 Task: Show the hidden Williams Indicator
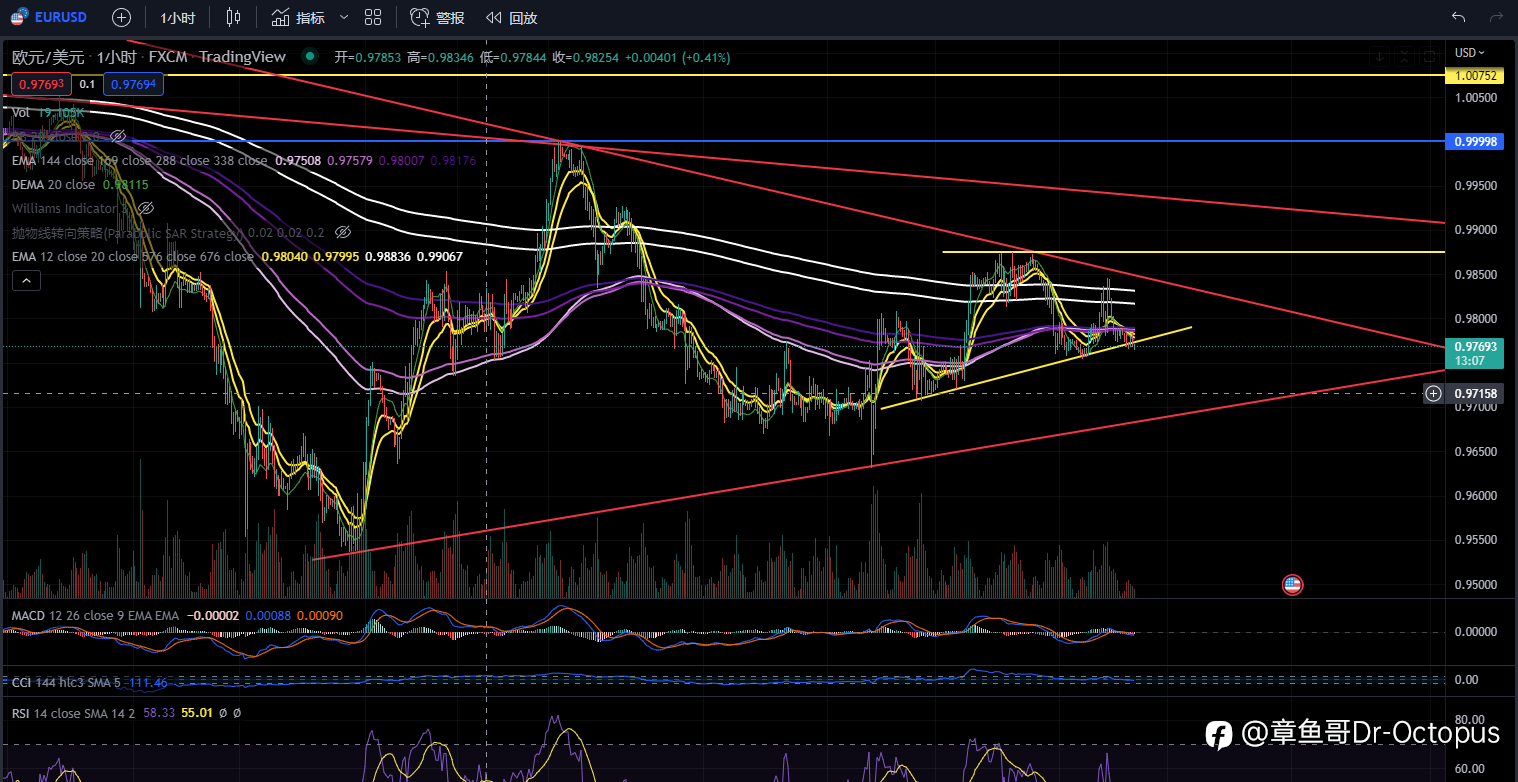[145, 208]
